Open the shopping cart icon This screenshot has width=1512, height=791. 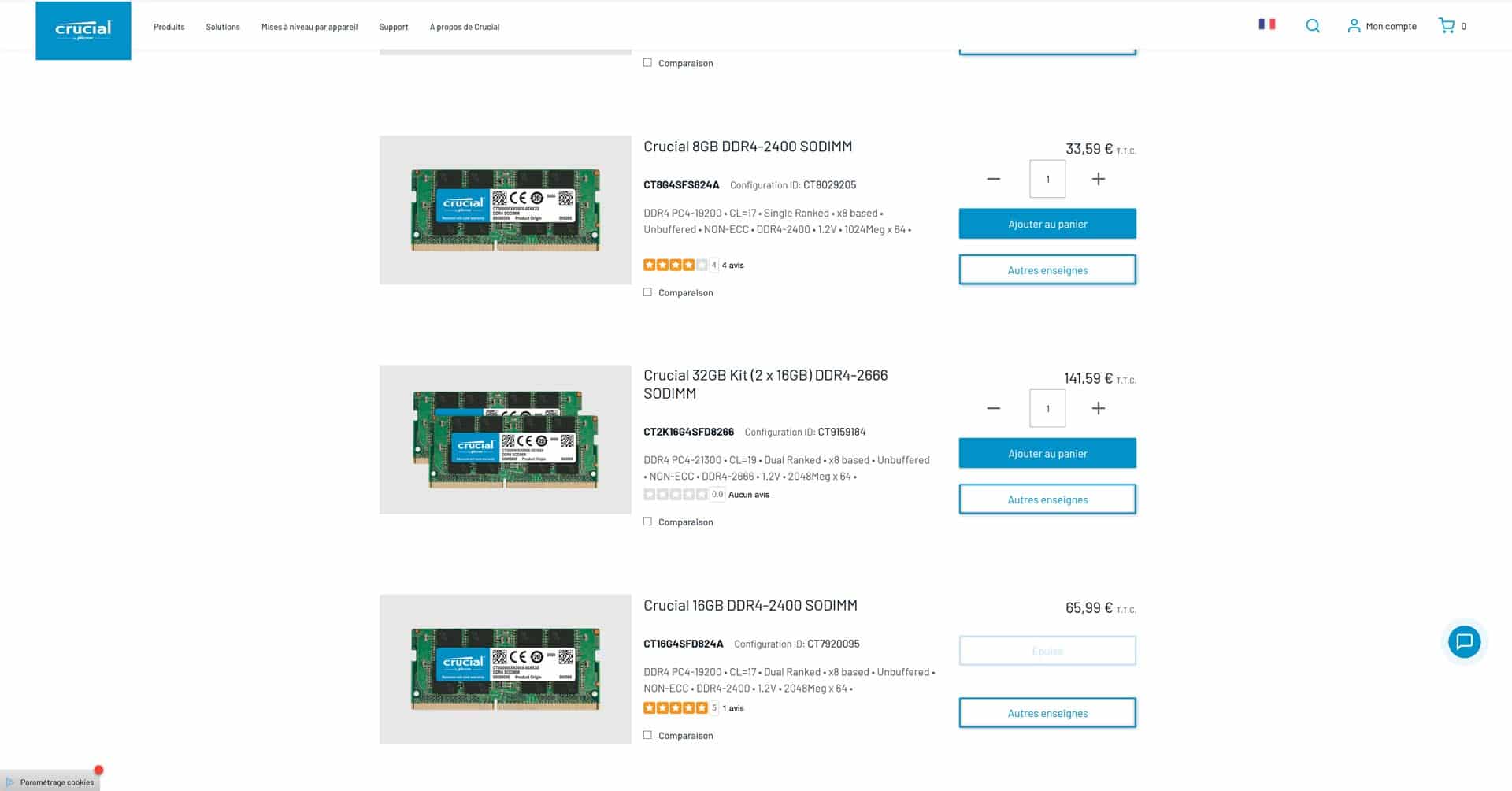[1447, 25]
